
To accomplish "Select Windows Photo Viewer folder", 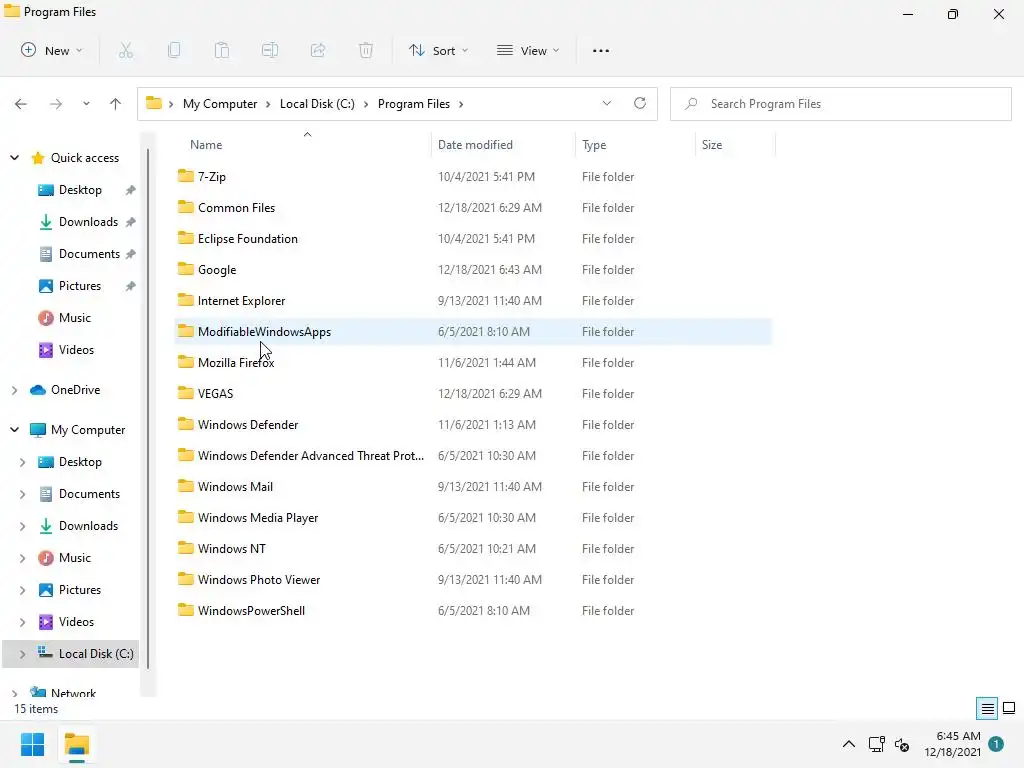I will [x=259, y=579].
